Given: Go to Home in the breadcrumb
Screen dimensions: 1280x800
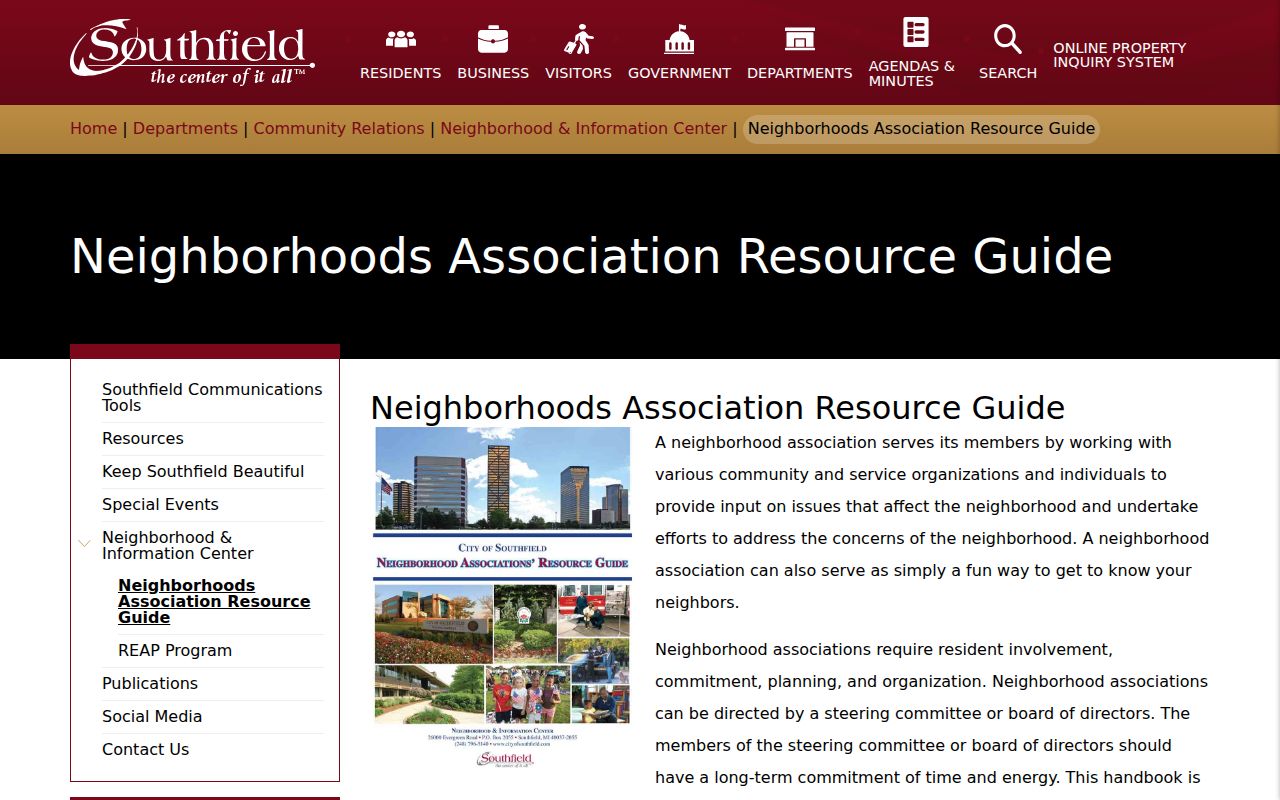Looking at the screenshot, I should [93, 128].
